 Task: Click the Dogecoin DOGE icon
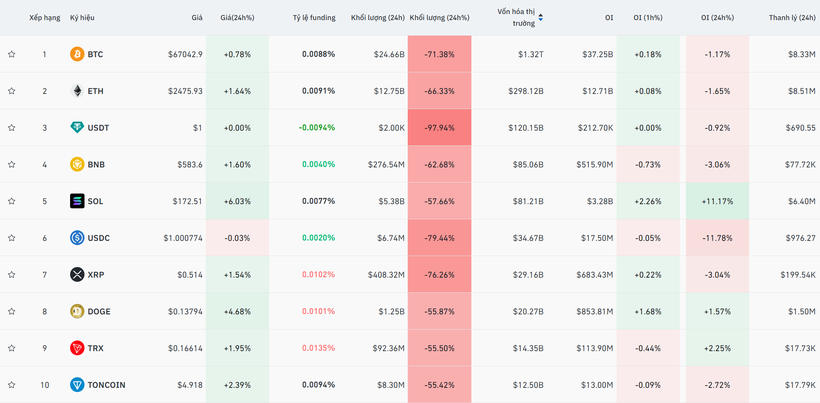point(77,311)
